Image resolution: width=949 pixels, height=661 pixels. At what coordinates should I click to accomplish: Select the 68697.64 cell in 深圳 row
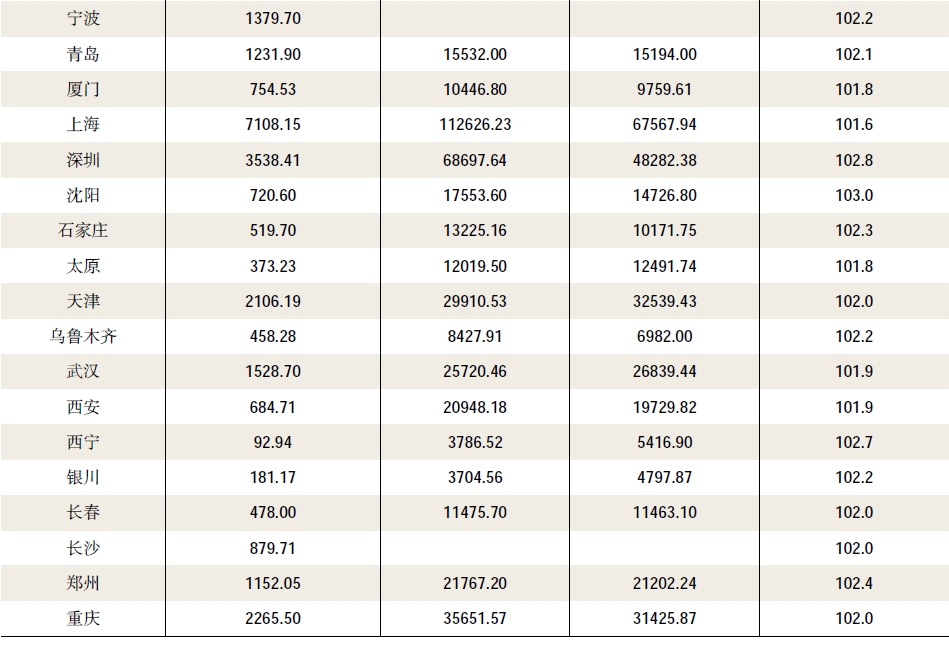pyautogui.click(x=475, y=160)
